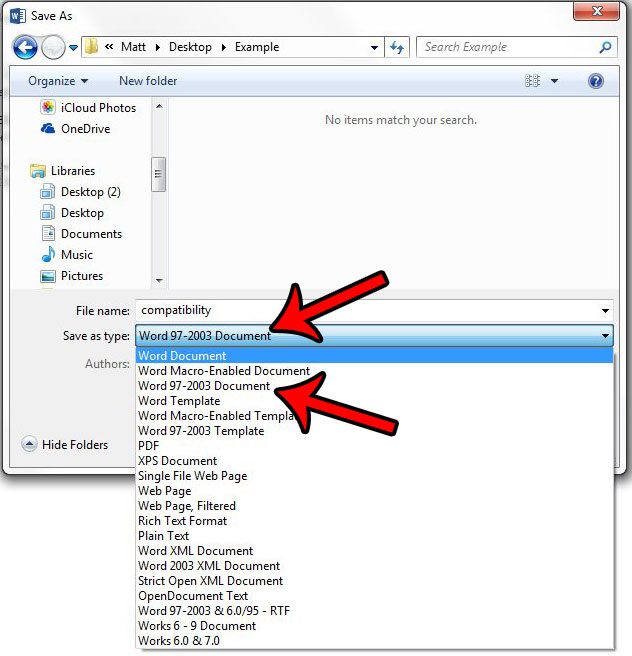This screenshot has height=656, width=632.
Task: Click the Music note icon
Action: pyautogui.click(x=48, y=254)
